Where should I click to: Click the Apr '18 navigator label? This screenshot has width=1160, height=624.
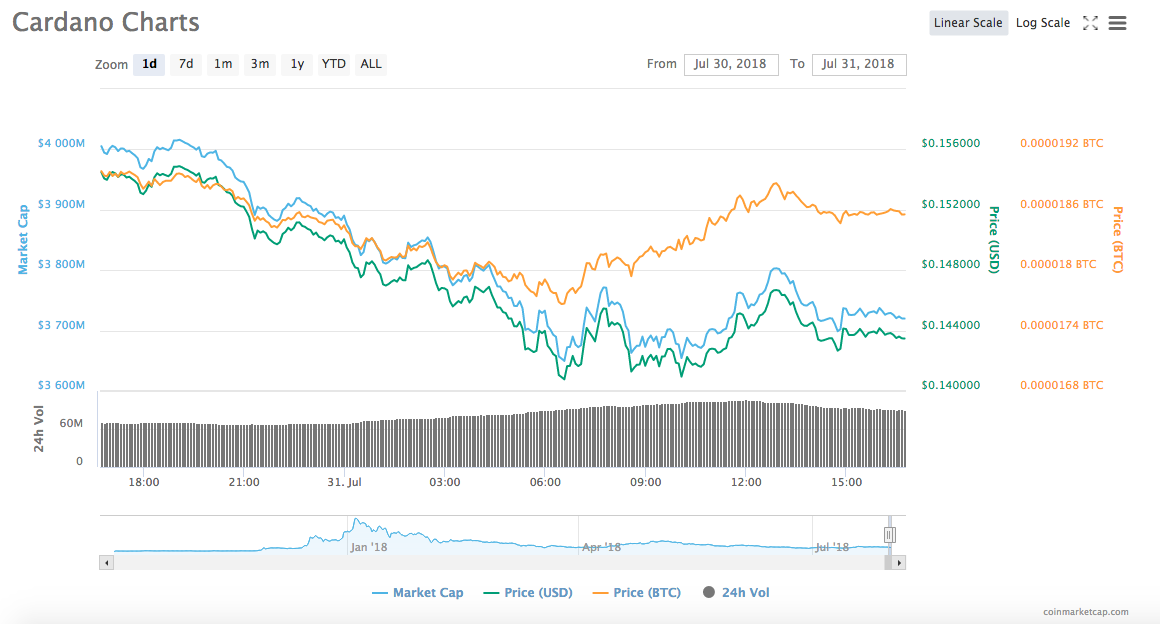tap(601, 547)
